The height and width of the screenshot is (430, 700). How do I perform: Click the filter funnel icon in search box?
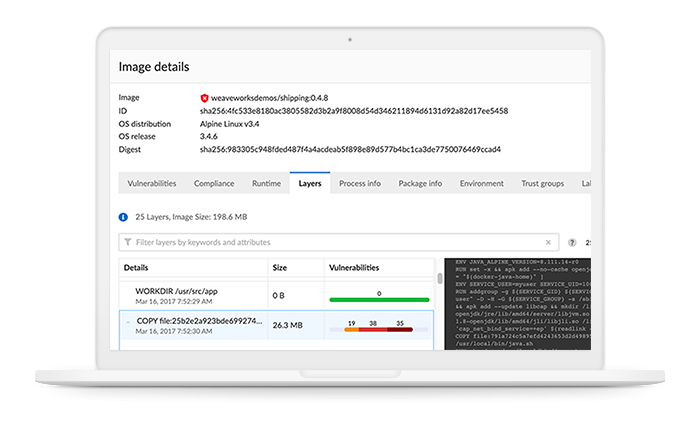[x=127, y=242]
